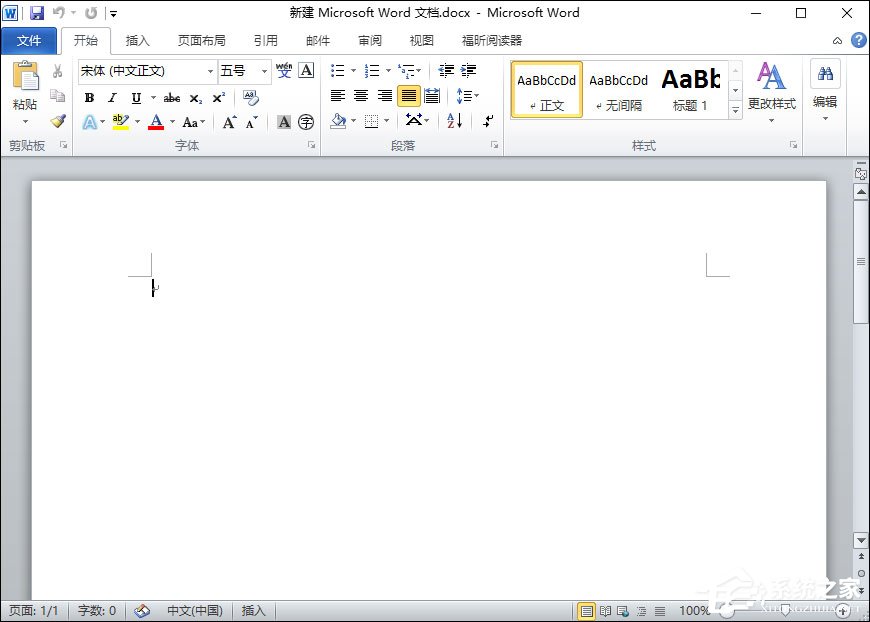Image resolution: width=870 pixels, height=622 pixels.
Task: Save document using Quick Access icon
Action: click(37, 13)
